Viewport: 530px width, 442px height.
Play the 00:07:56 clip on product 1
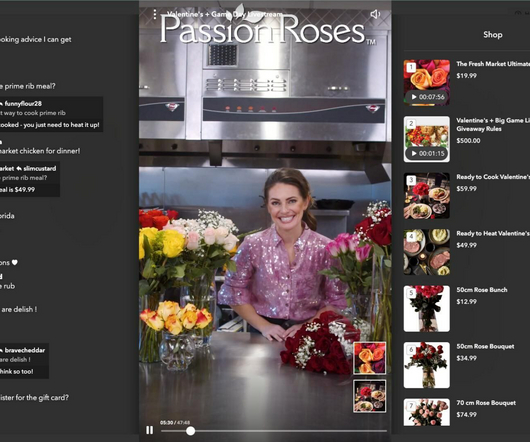click(427, 97)
